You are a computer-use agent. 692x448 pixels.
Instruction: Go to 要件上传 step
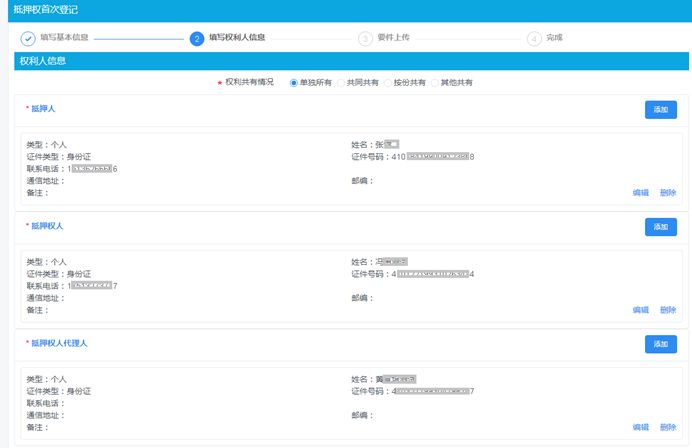pos(394,38)
